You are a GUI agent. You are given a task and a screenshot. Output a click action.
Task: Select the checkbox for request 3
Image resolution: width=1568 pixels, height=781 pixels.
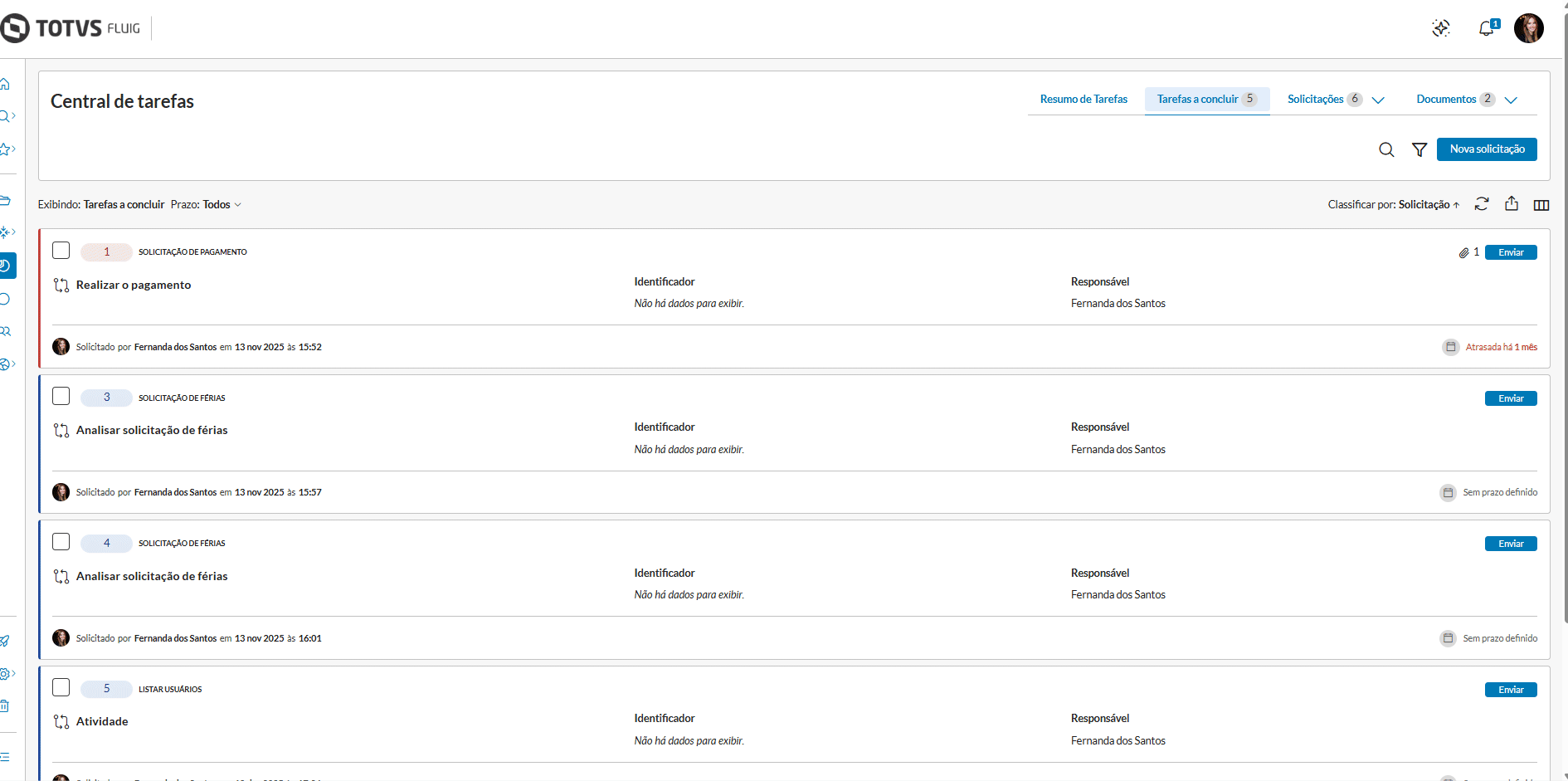pyautogui.click(x=61, y=396)
